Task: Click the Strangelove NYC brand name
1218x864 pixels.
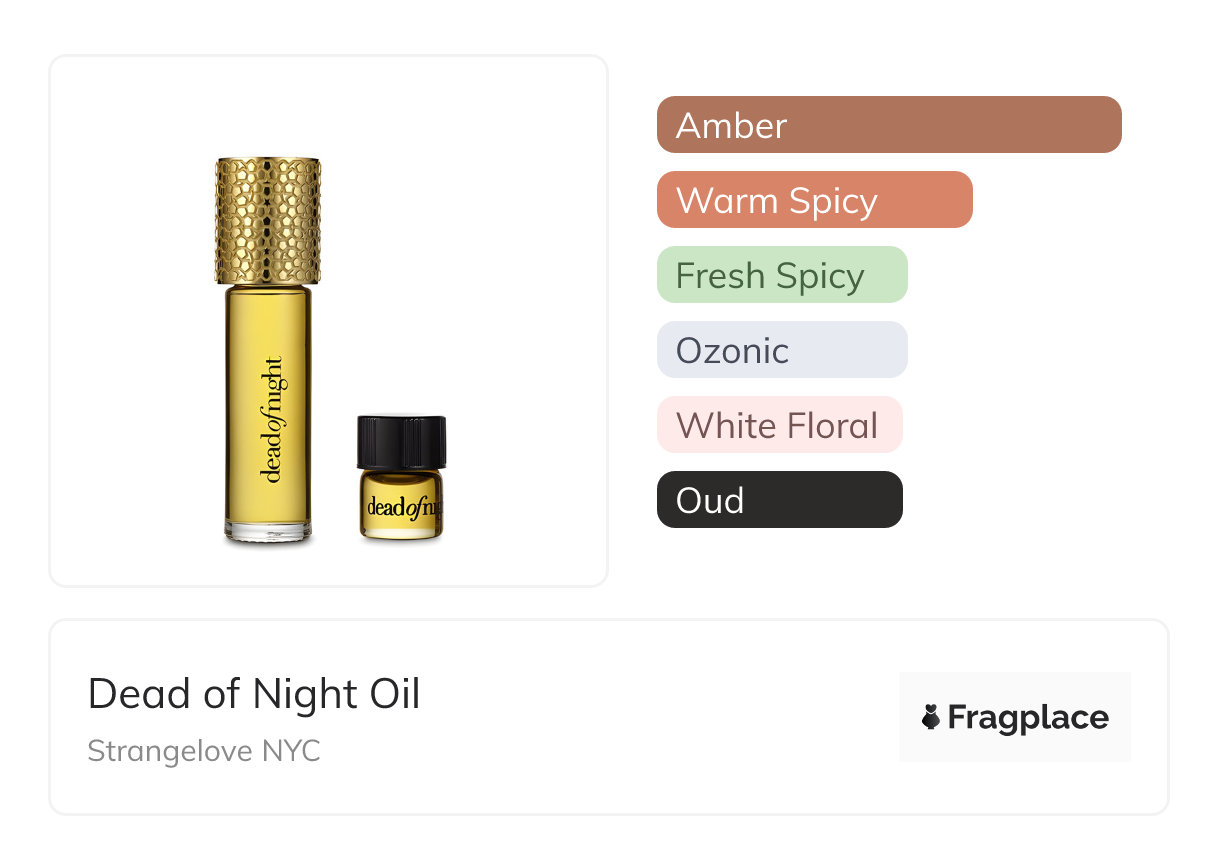Action: (204, 751)
